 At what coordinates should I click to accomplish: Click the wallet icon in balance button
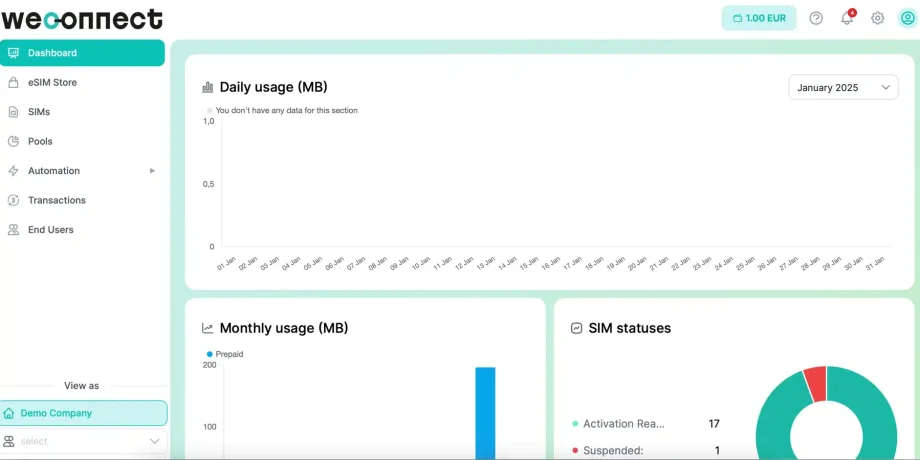tap(738, 18)
